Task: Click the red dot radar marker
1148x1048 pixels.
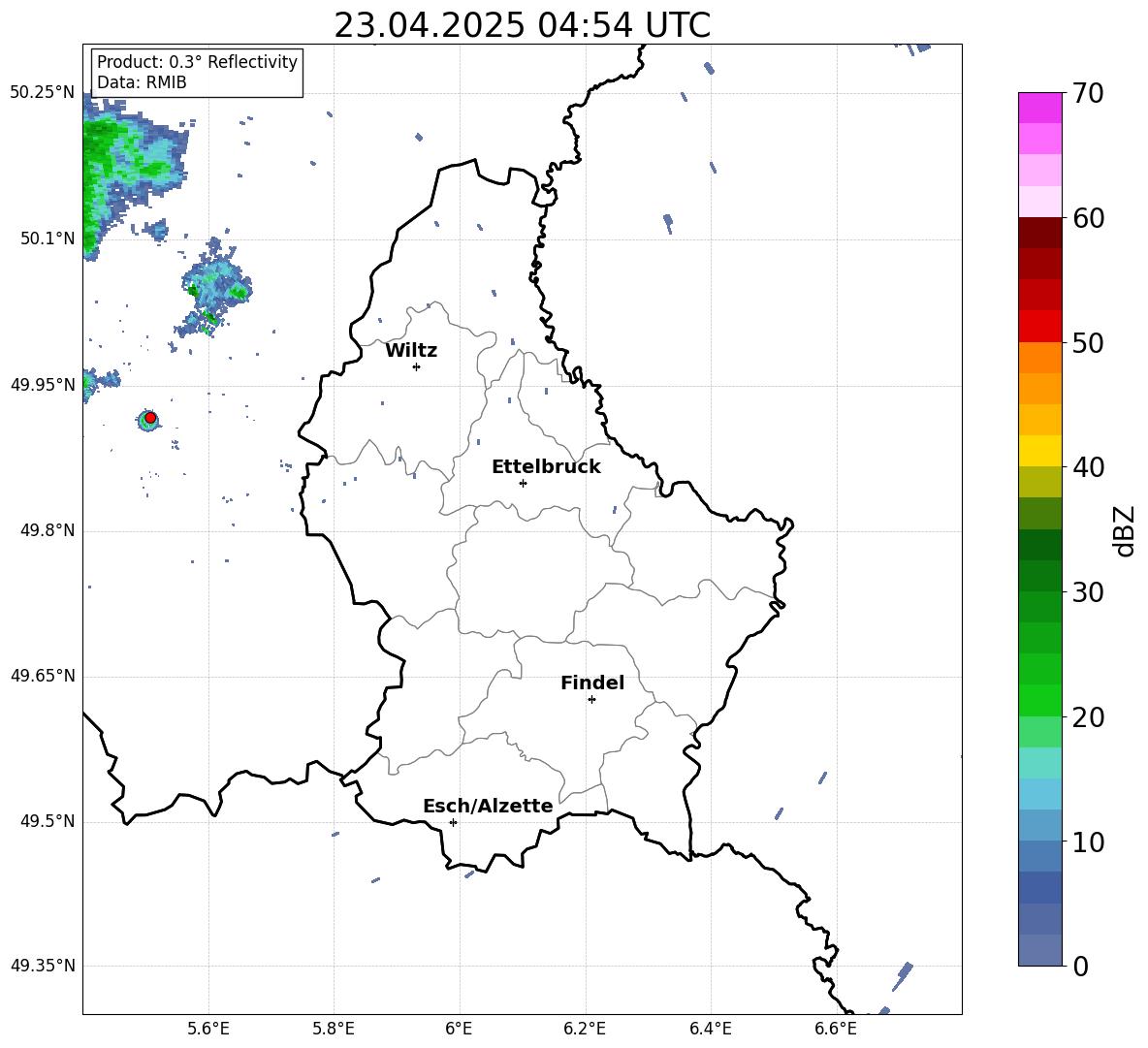Action: 150,418
